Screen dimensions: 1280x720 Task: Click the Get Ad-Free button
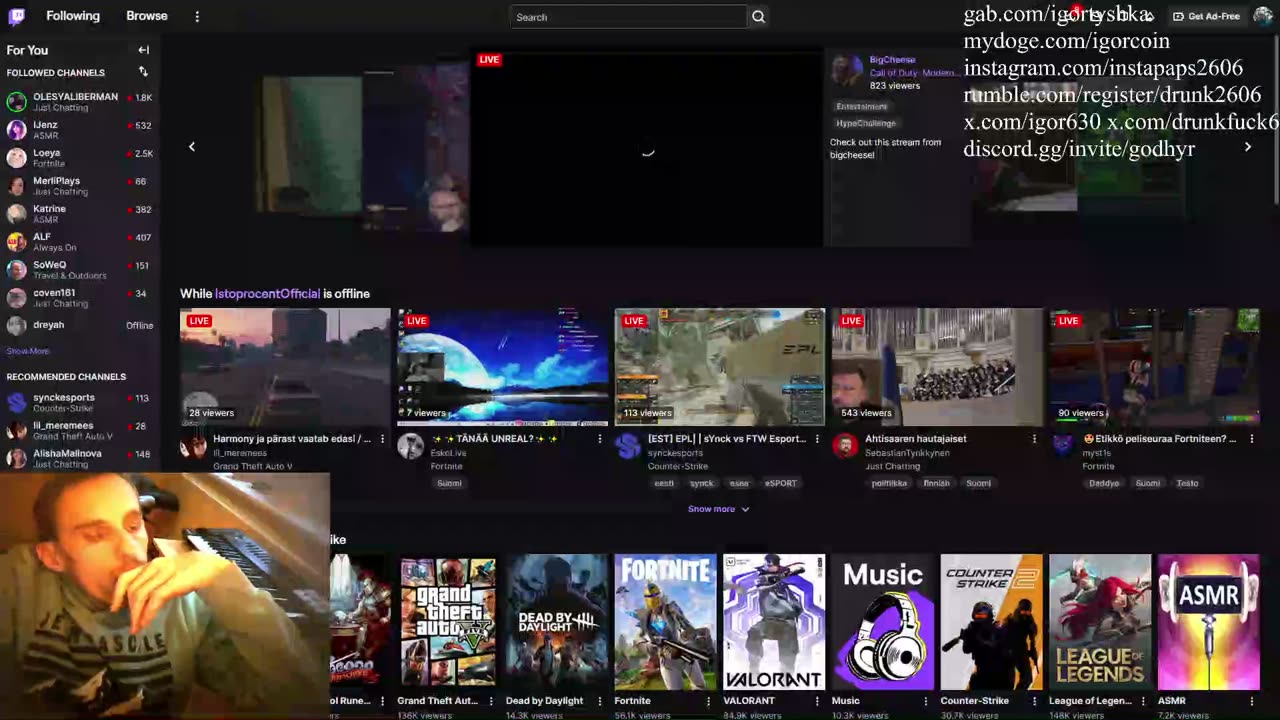(1206, 16)
